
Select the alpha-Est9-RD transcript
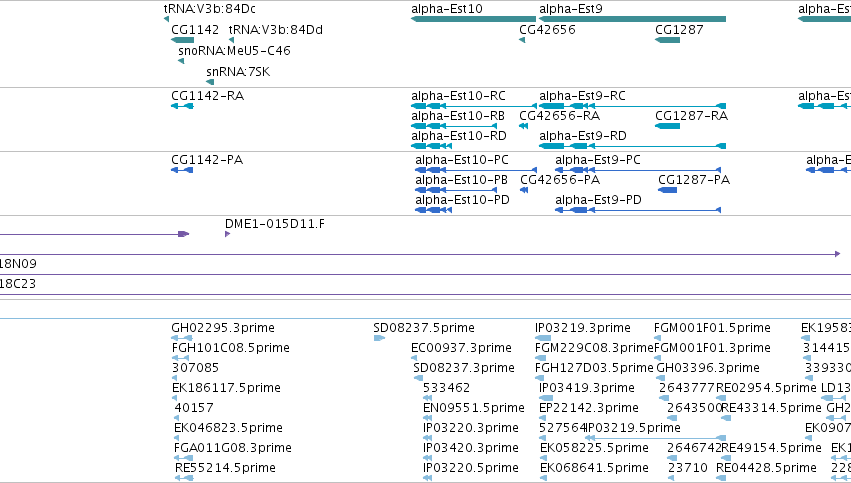pyautogui.click(x=583, y=136)
